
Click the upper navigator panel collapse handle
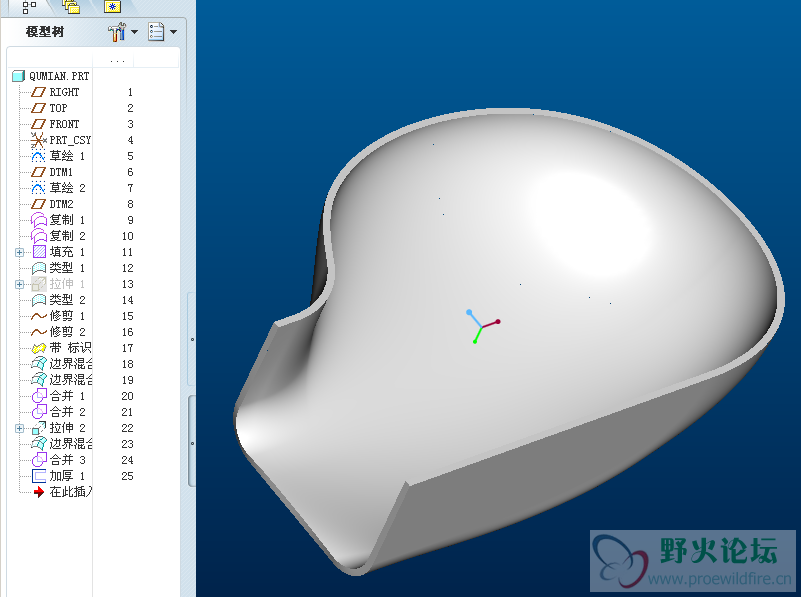coord(192,339)
